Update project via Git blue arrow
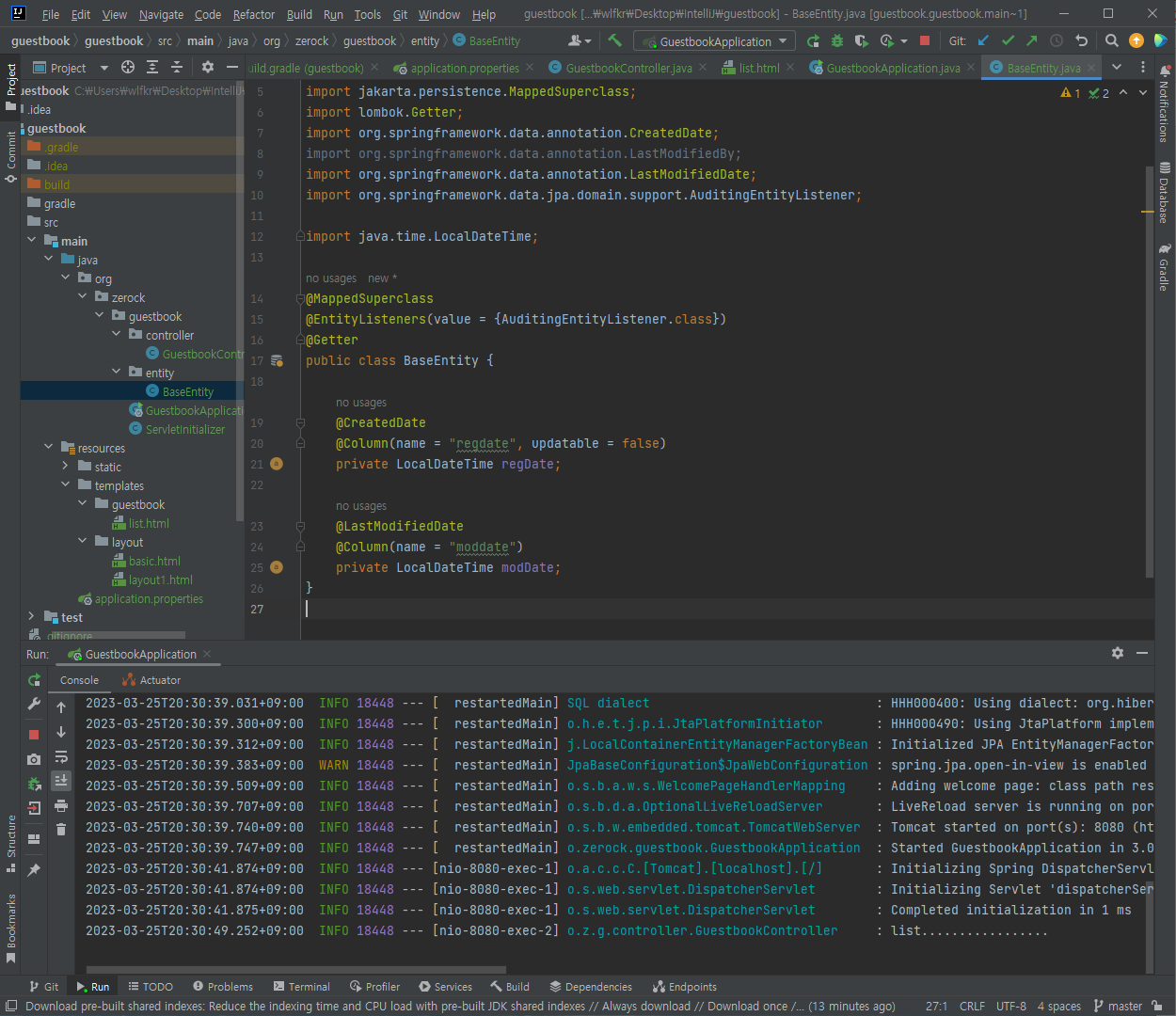The width and height of the screenshot is (1176, 1016). (984, 40)
